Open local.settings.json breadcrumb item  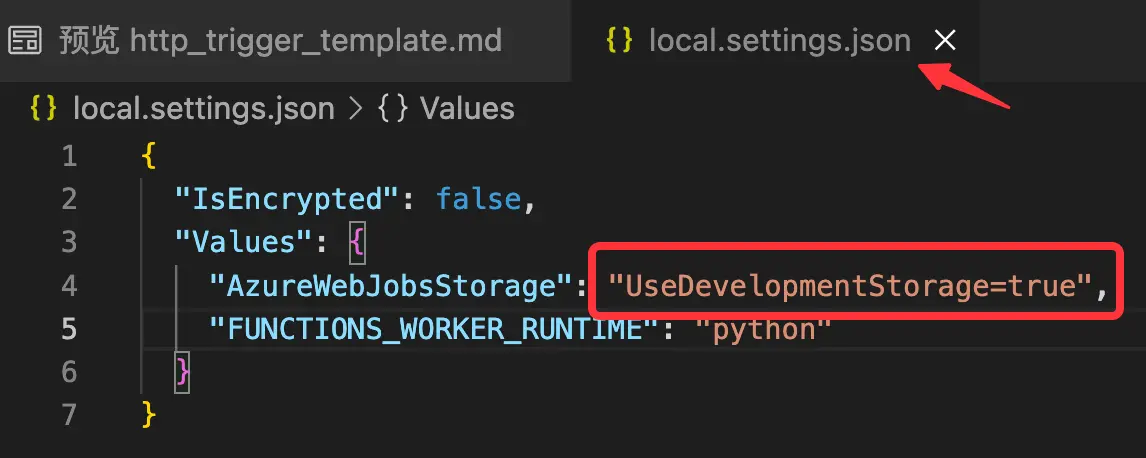[203, 108]
